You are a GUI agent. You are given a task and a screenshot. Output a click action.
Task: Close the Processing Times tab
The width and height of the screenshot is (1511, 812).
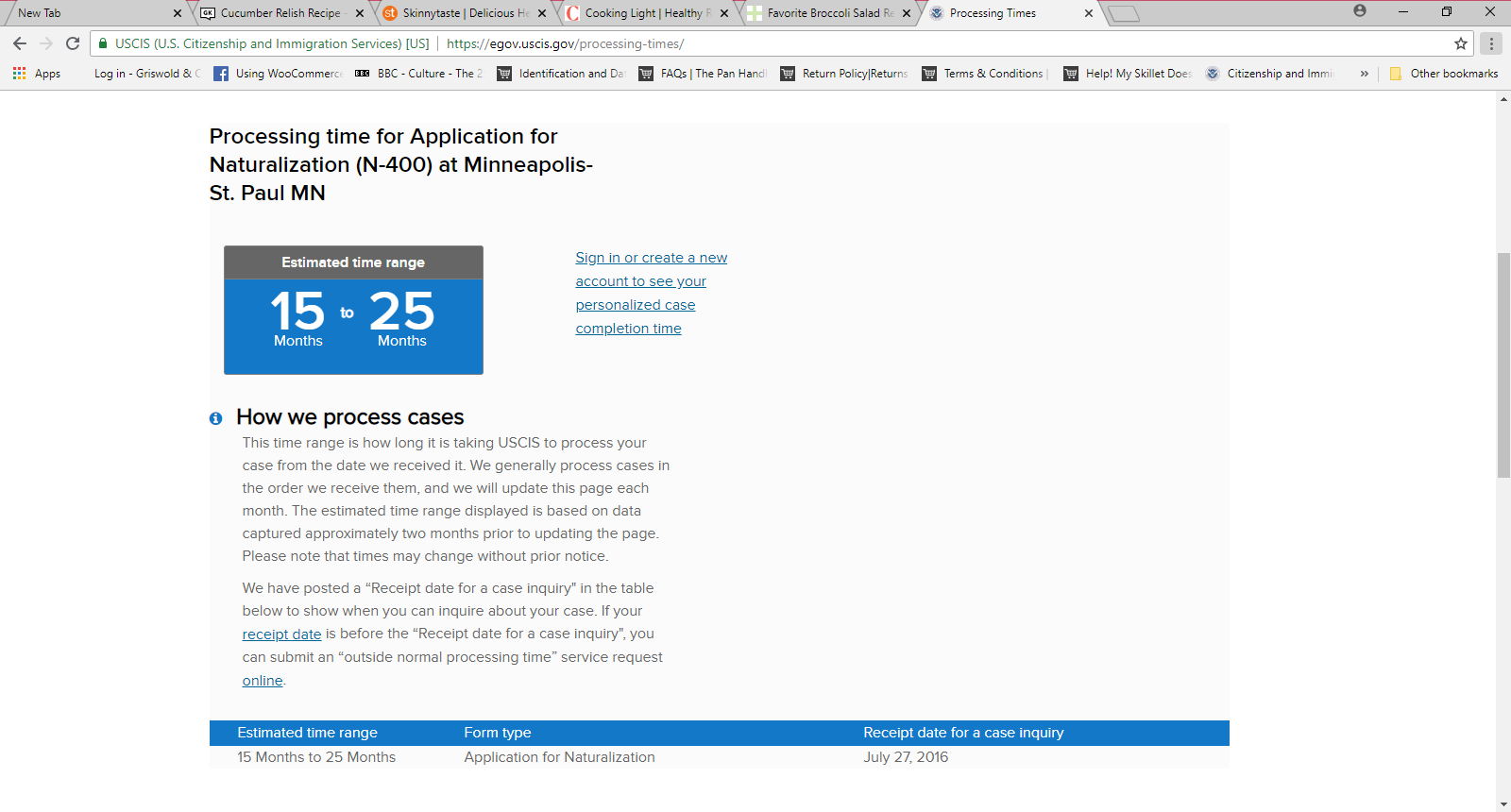[x=1089, y=13]
